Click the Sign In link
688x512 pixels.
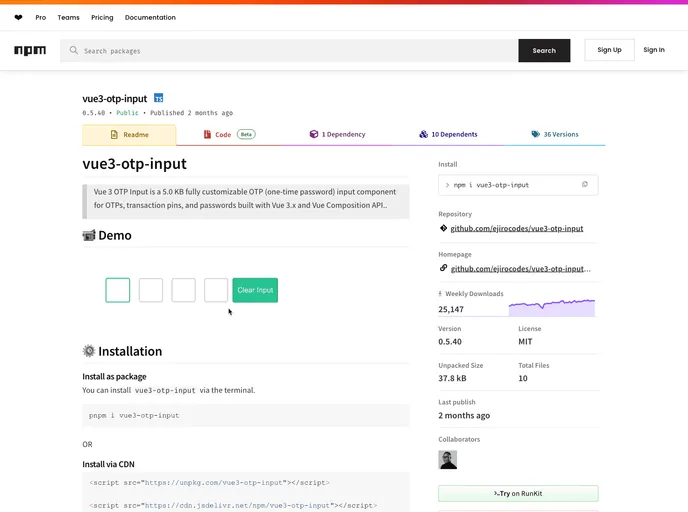654,50
